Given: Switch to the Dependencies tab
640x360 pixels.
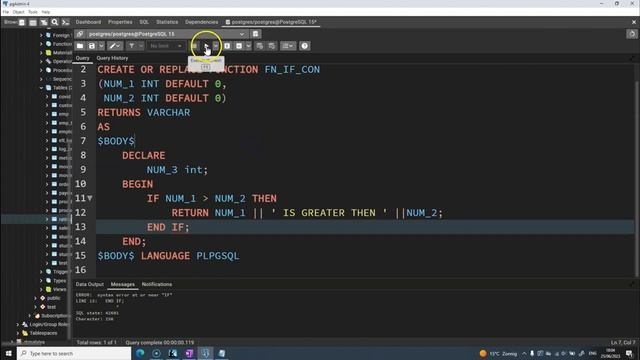Looking at the screenshot, I should 202,22.
